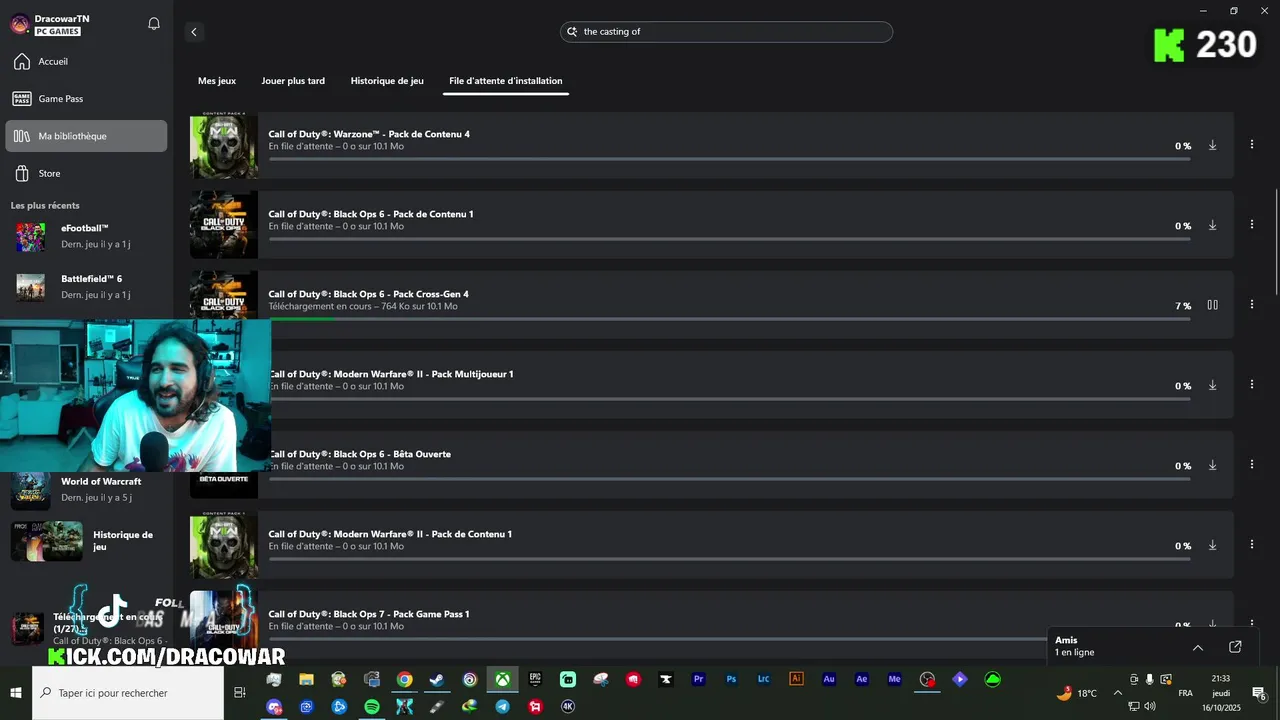Start download of Black Ops 6 Pack de Contenu 1
The image size is (1280, 720).
tap(1212, 225)
